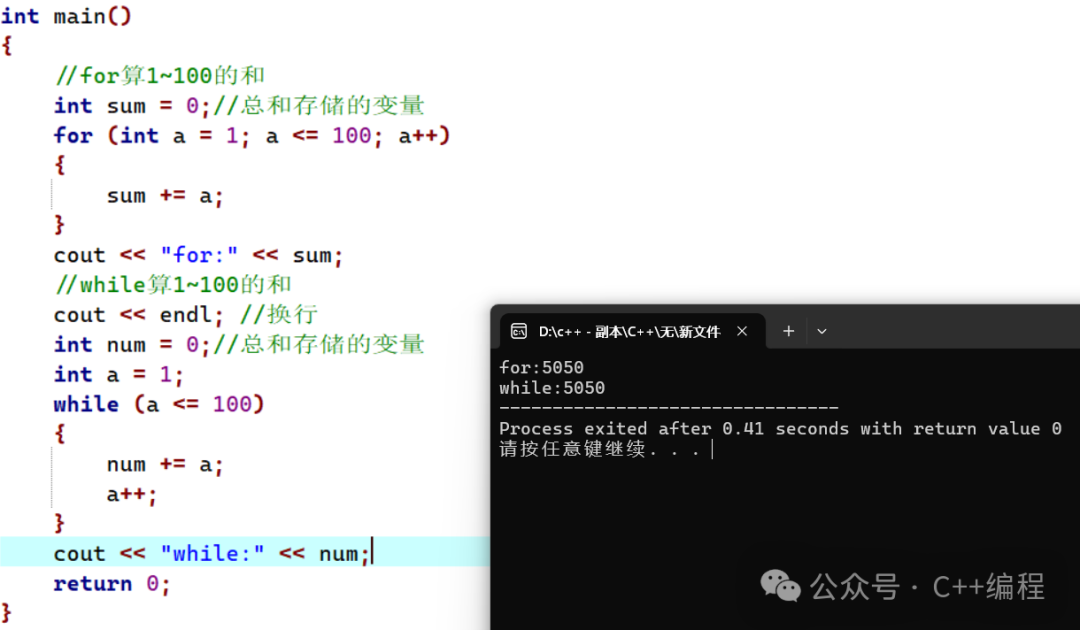
Task: Click the command prompt icon in terminal tab
Action: click(x=518, y=331)
